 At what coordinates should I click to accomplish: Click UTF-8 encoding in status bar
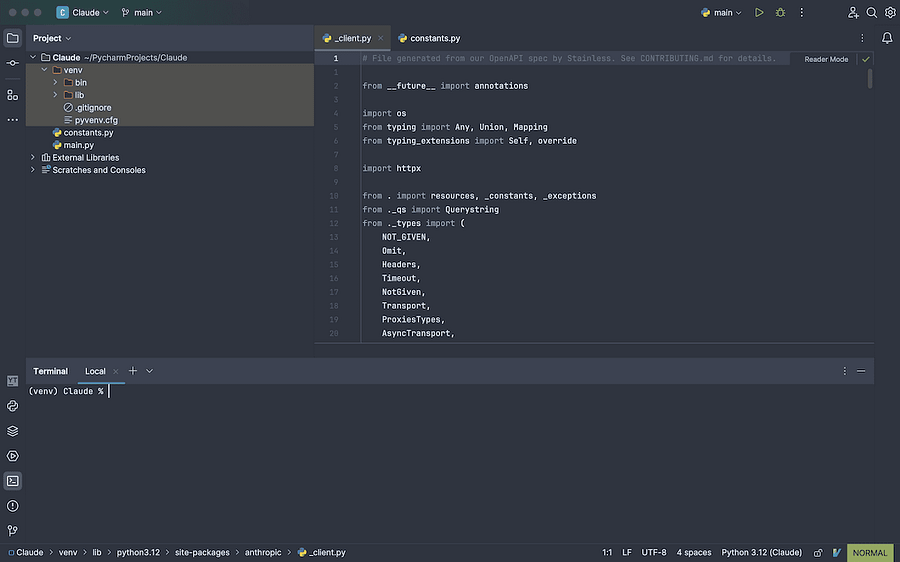click(x=654, y=552)
